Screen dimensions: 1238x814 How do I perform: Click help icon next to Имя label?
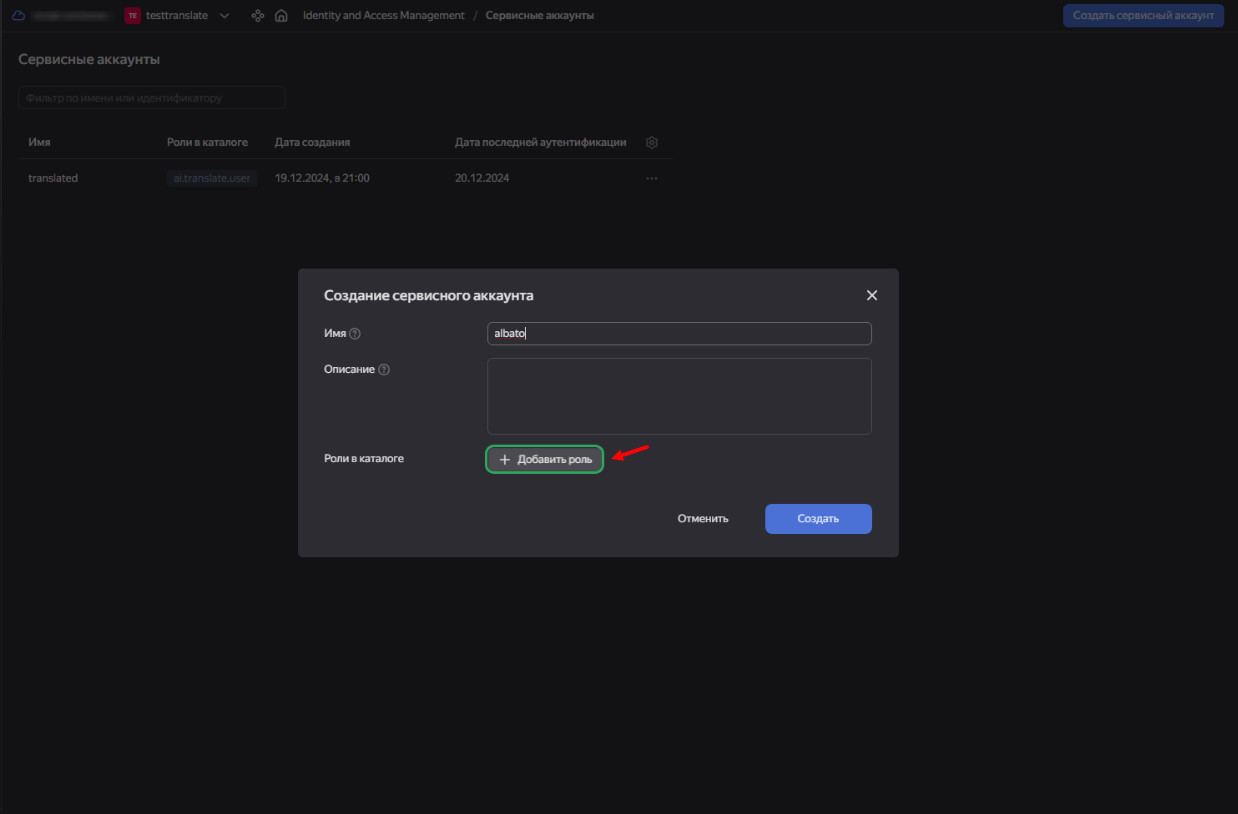pyautogui.click(x=355, y=334)
